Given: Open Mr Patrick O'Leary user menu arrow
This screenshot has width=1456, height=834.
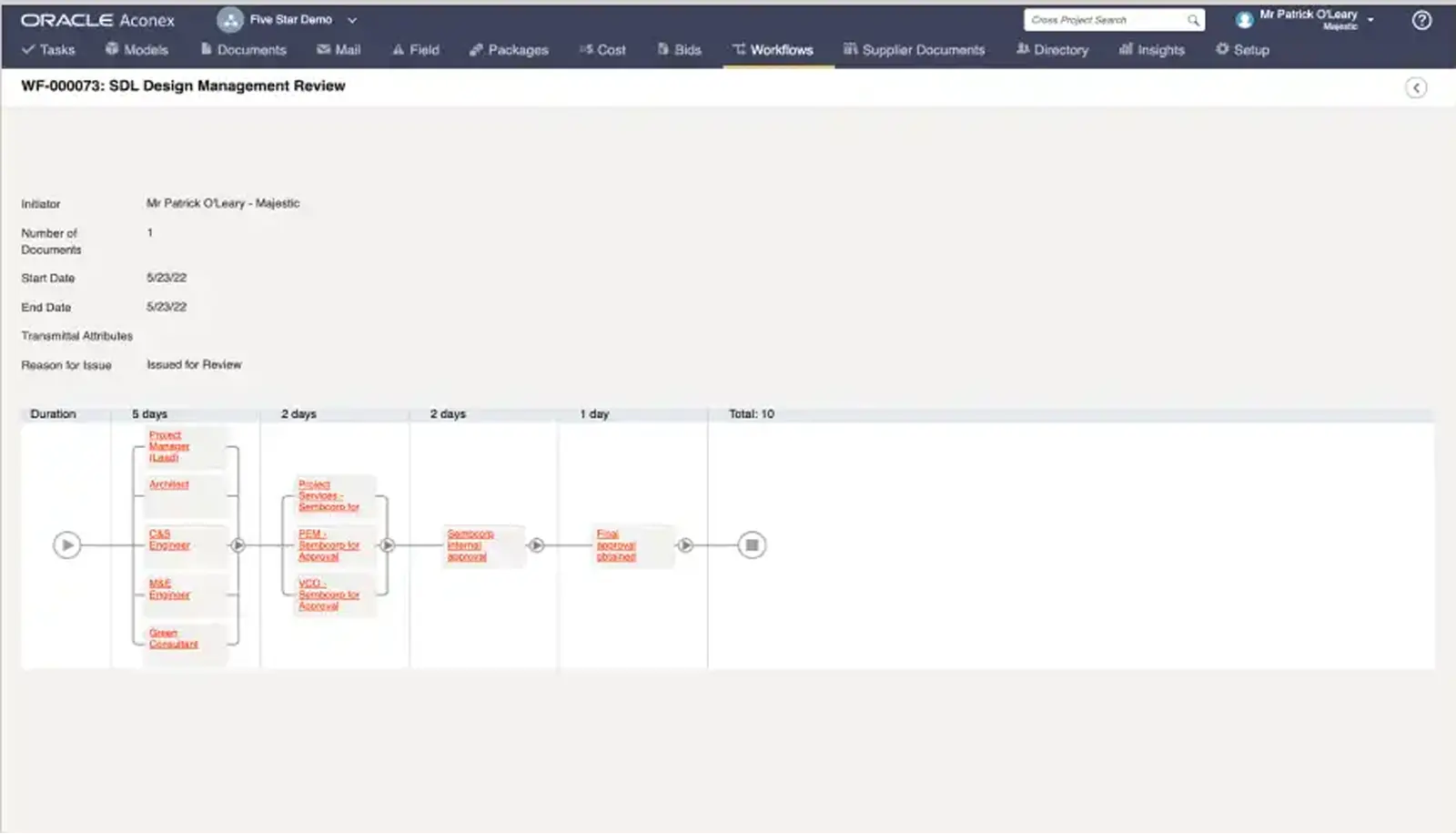Looking at the screenshot, I should click(1370, 20).
